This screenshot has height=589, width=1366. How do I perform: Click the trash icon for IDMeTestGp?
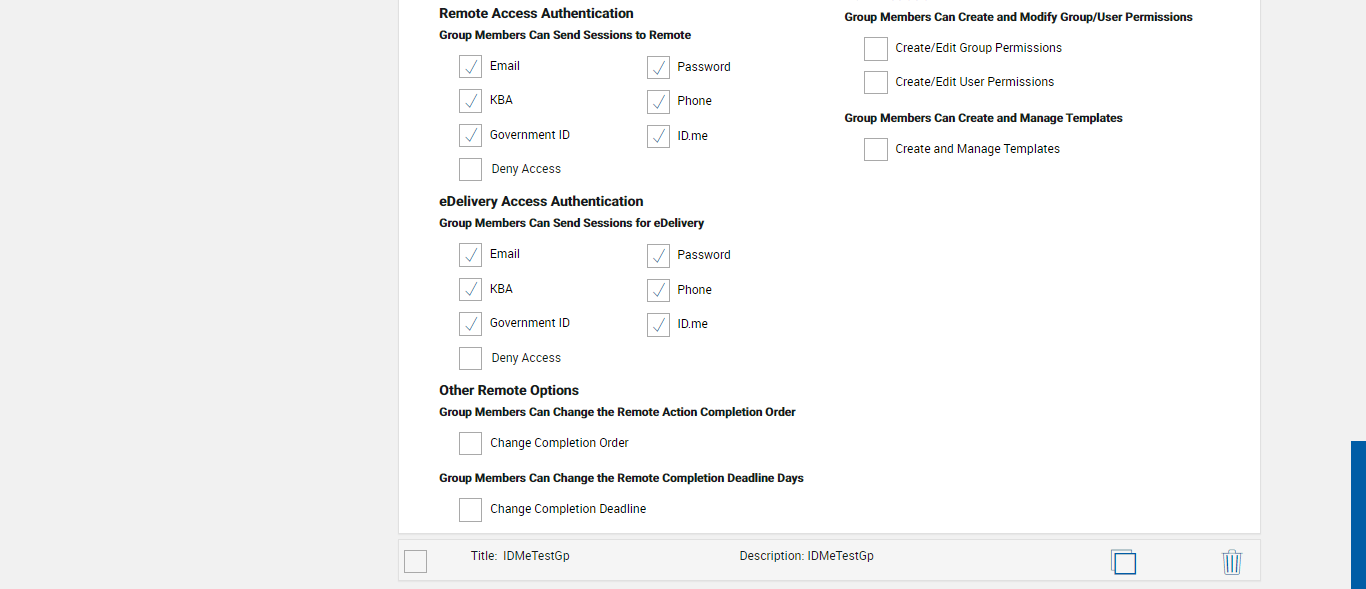tap(1232, 562)
